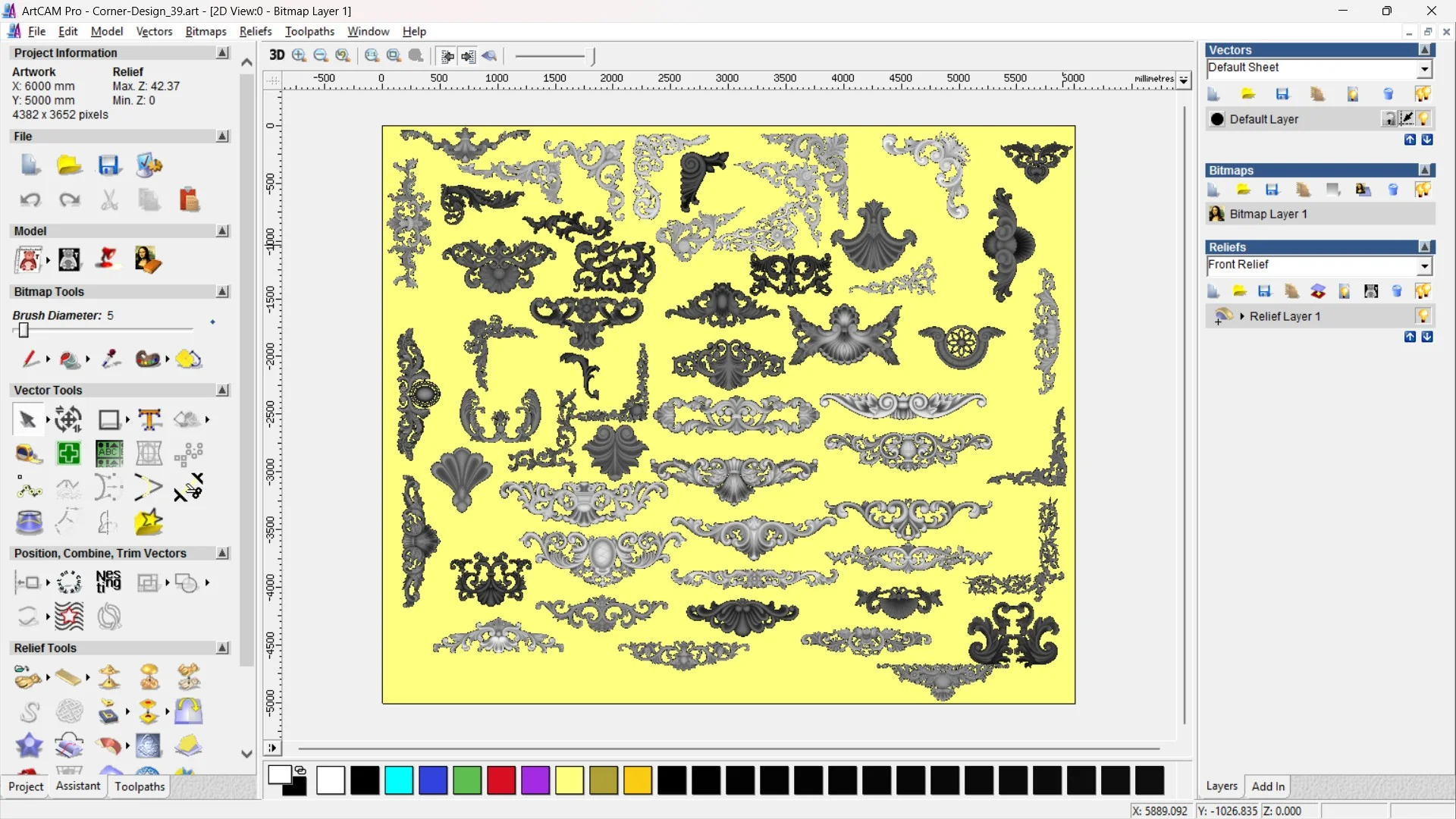Screen dimensions: 1456x819
Task: Select the create text vector tool
Action: coord(149,419)
